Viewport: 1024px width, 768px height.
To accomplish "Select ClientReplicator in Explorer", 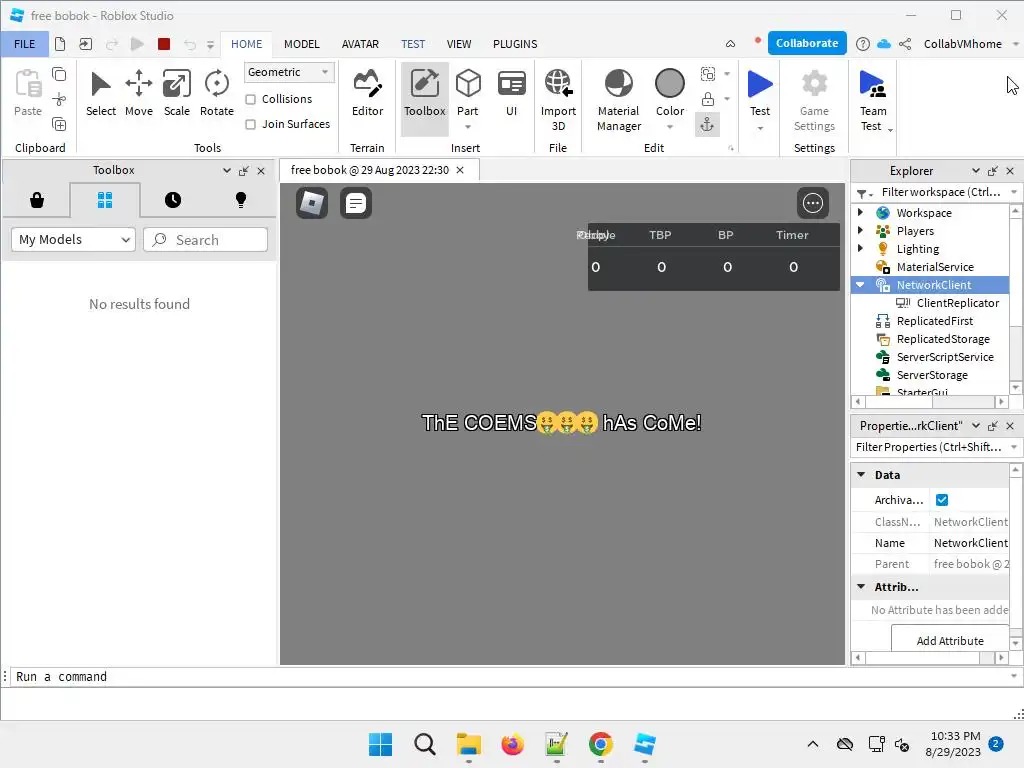I will (957, 302).
